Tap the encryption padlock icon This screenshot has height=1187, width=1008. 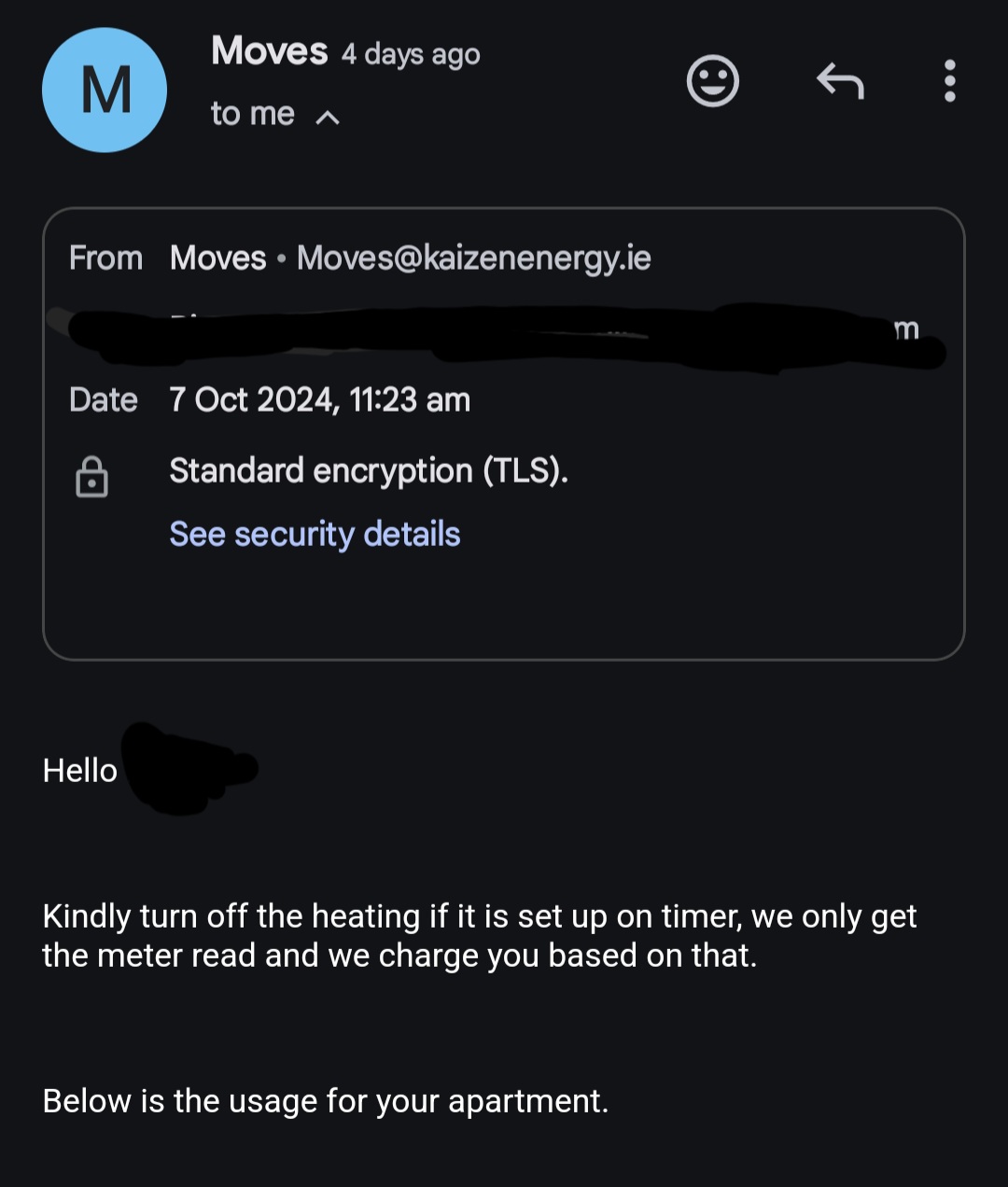click(x=91, y=477)
